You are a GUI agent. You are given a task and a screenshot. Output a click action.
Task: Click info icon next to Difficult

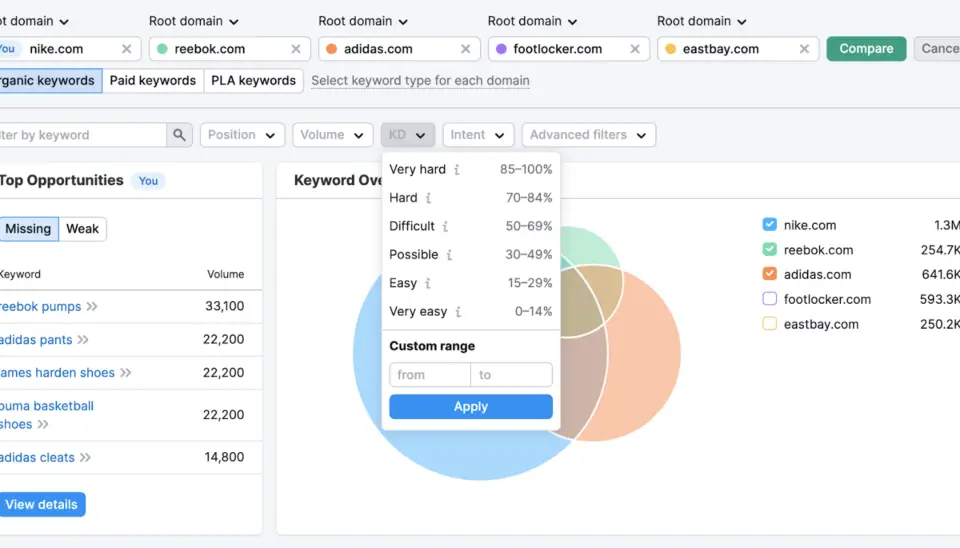click(x=445, y=227)
